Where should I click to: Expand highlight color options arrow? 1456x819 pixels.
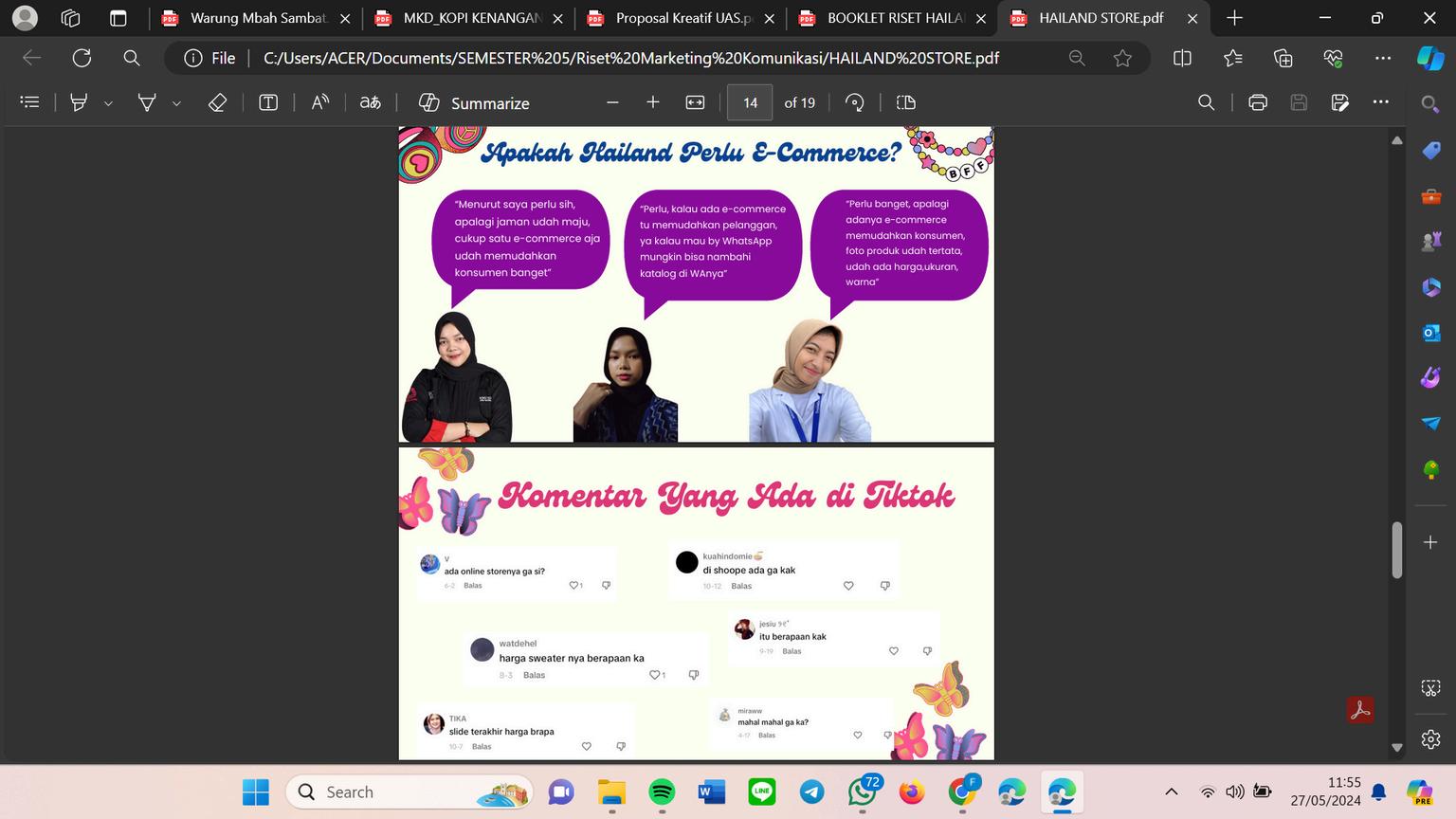pyautogui.click(x=108, y=103)
